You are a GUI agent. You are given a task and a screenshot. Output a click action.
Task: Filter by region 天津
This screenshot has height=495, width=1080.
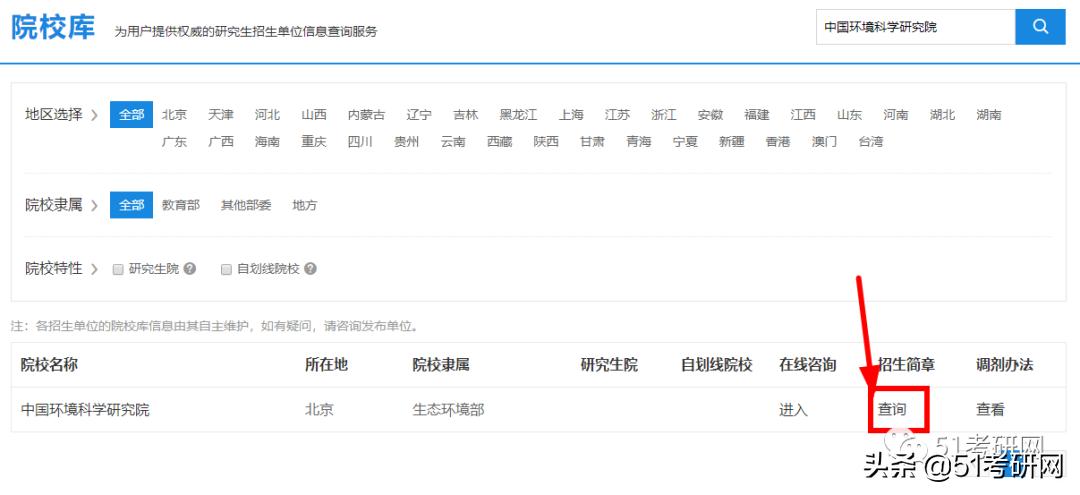(221, 114)
